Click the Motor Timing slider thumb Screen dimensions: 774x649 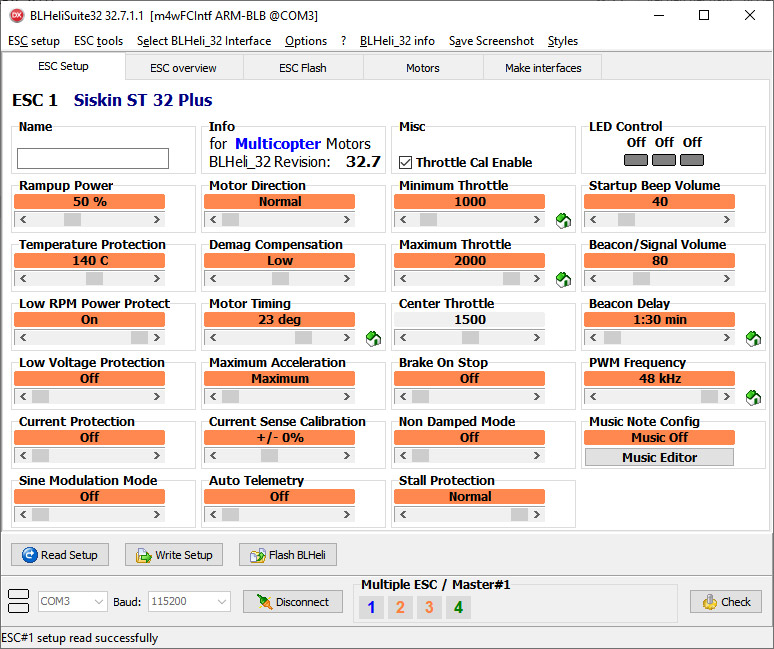(303, 338)
